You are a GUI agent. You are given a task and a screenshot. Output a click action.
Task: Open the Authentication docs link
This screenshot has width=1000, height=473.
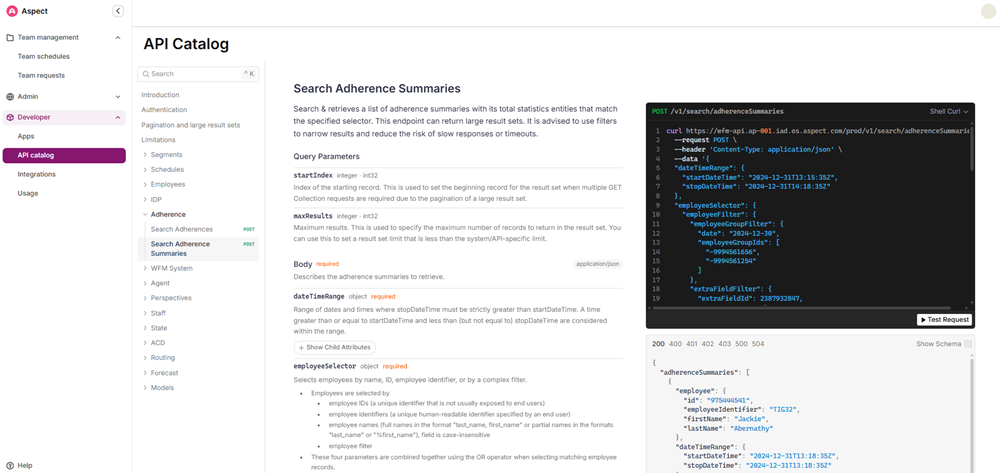(165, 110)
